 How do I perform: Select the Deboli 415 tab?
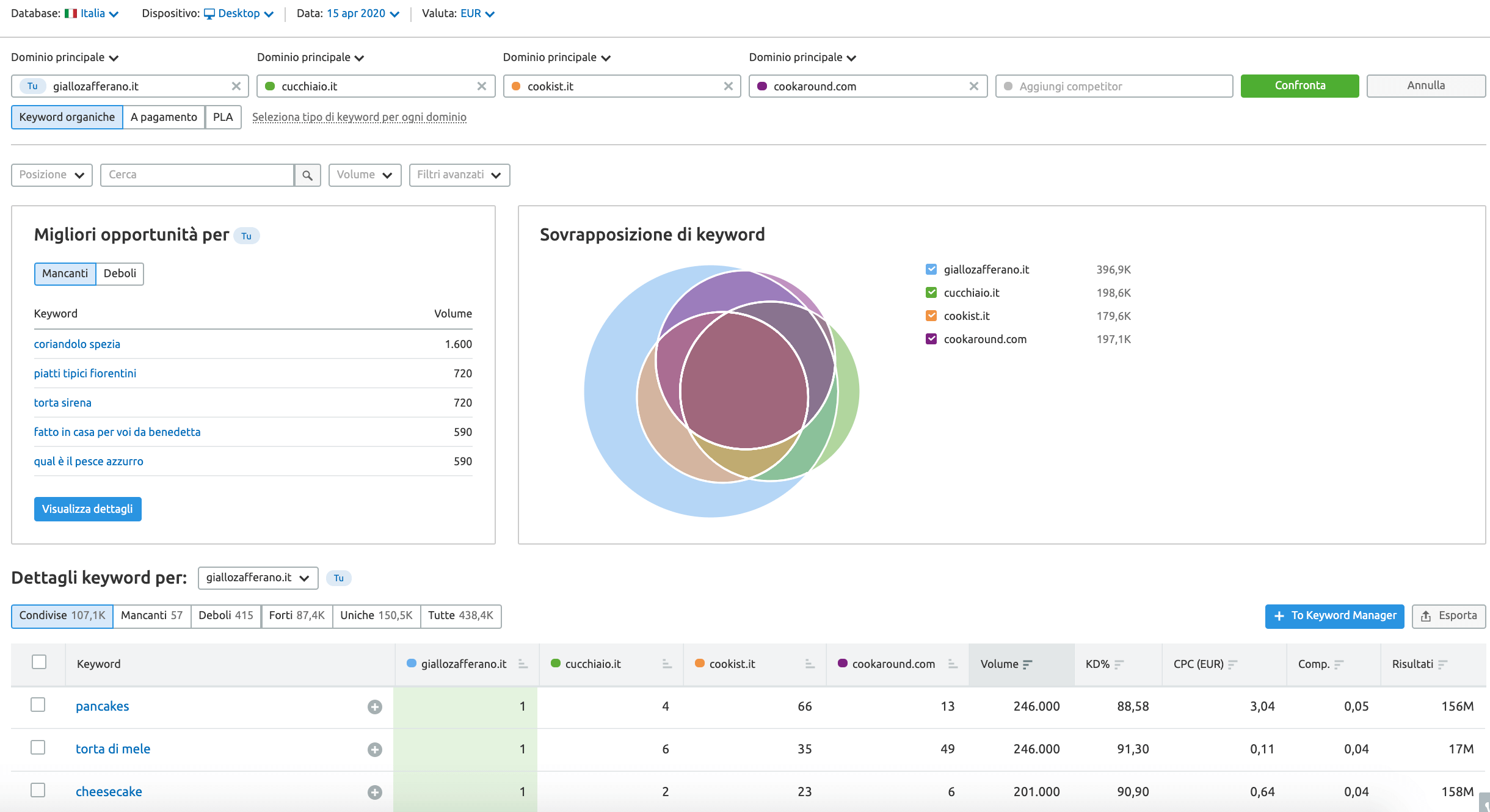(226, 616)
